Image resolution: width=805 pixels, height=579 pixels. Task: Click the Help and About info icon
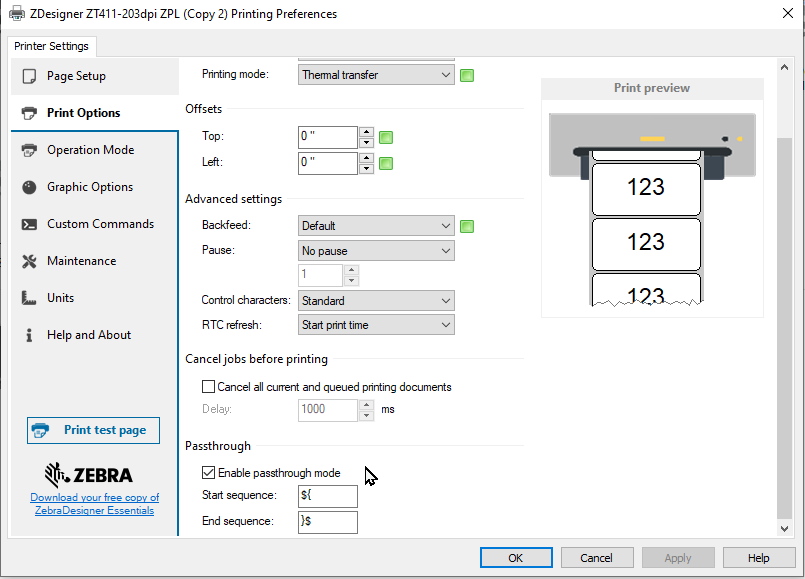[x=29, y=335]
